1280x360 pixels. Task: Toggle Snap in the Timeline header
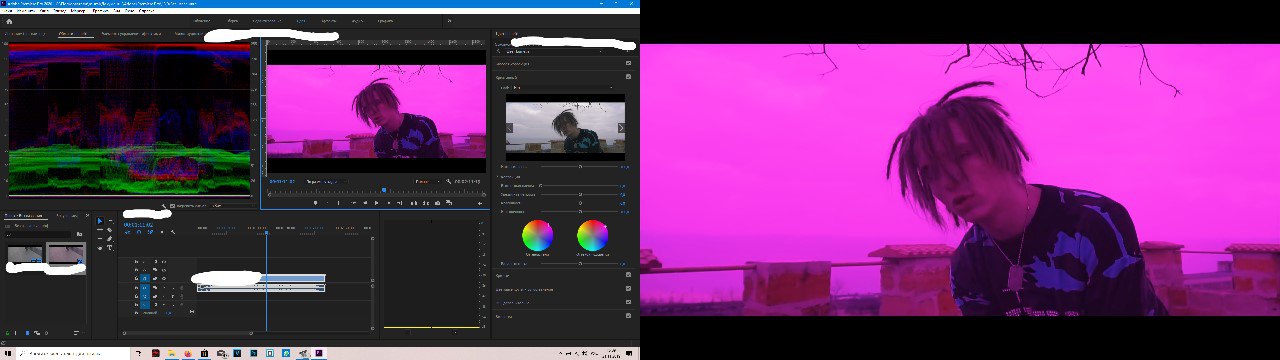(139, 232)
